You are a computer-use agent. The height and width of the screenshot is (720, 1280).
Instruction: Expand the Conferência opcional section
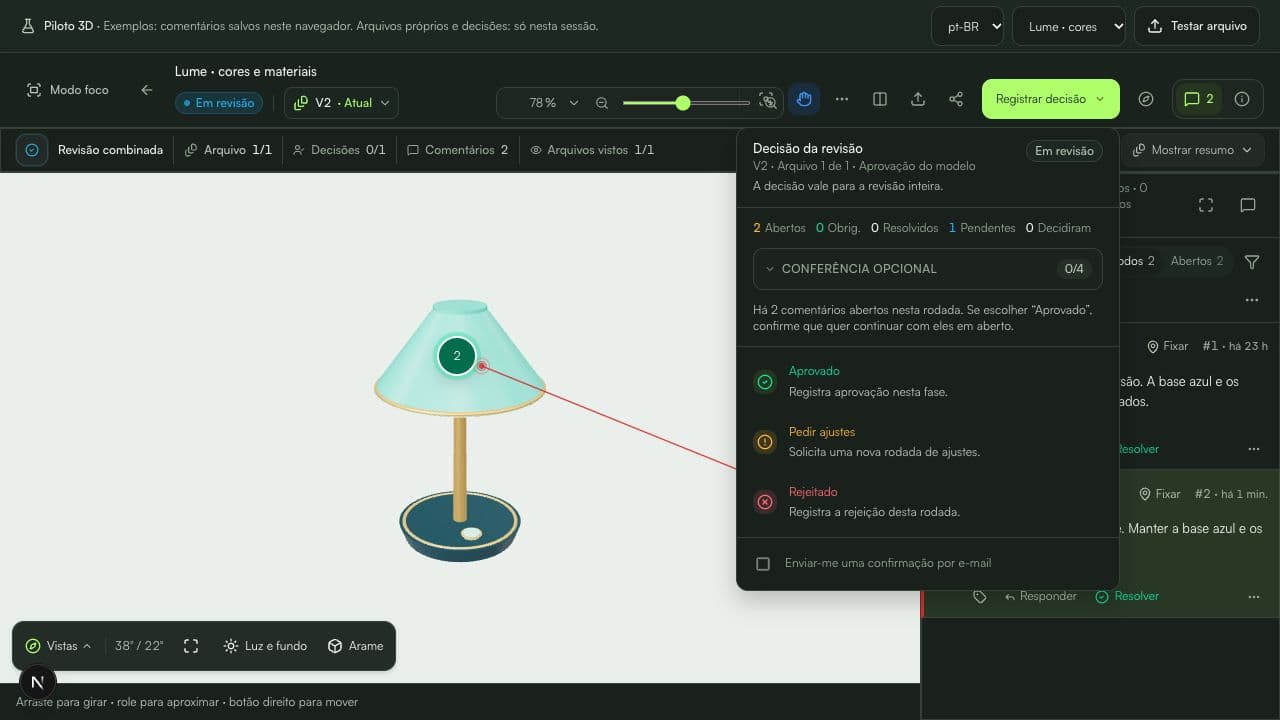coord(928,269)
